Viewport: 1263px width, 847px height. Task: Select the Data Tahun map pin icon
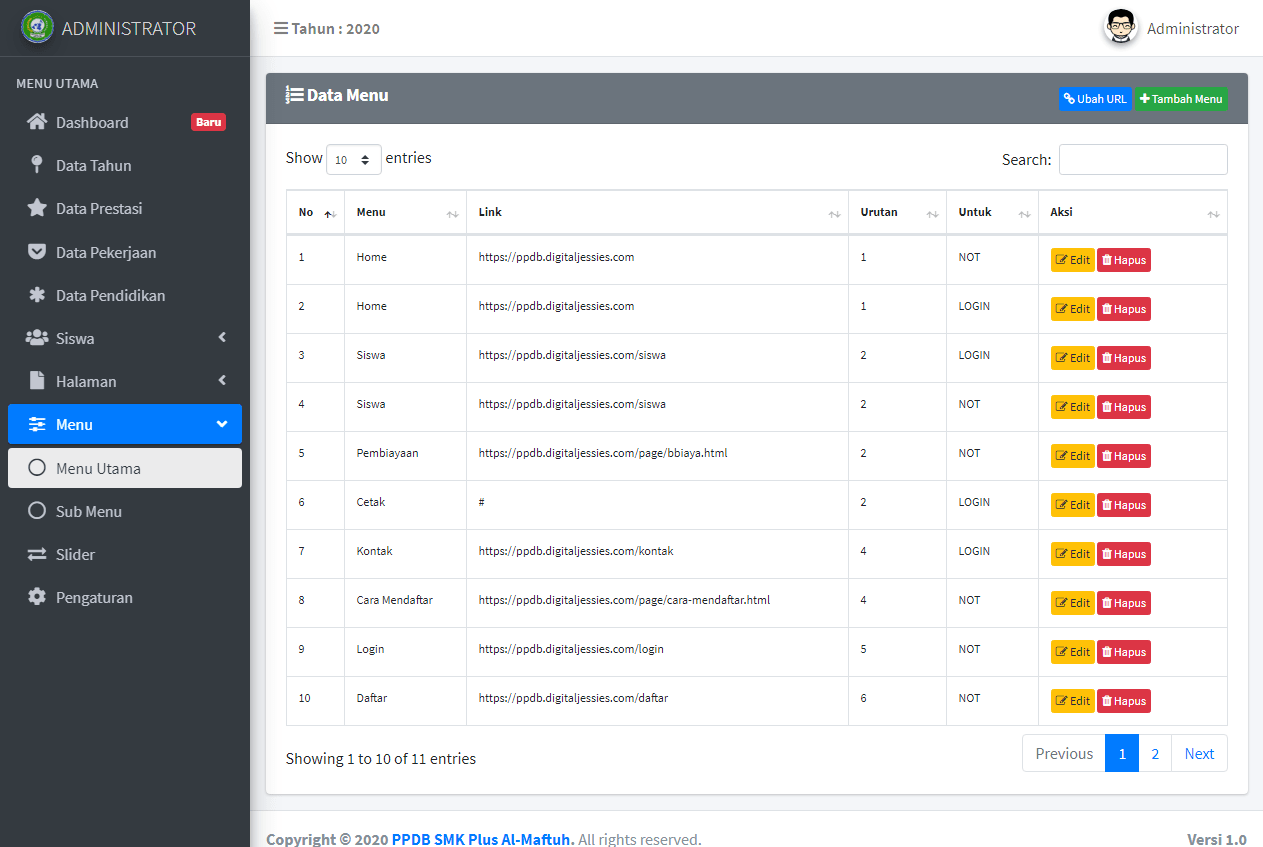pyautogui.click(x=37, y=165)
